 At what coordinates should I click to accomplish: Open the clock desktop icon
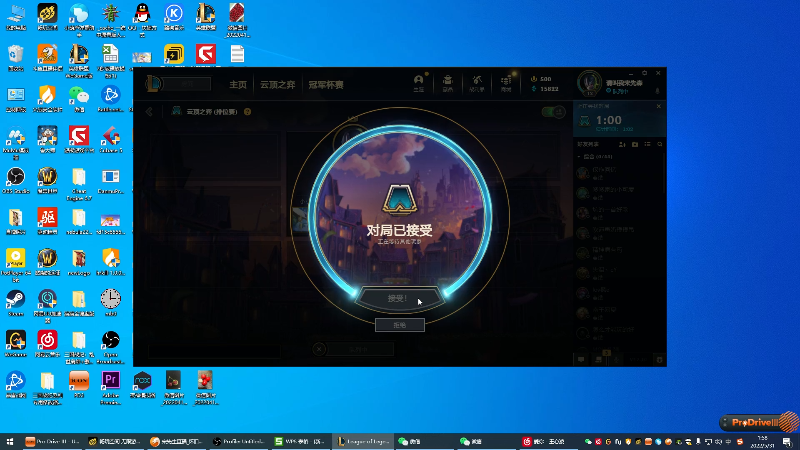point(110,303)
